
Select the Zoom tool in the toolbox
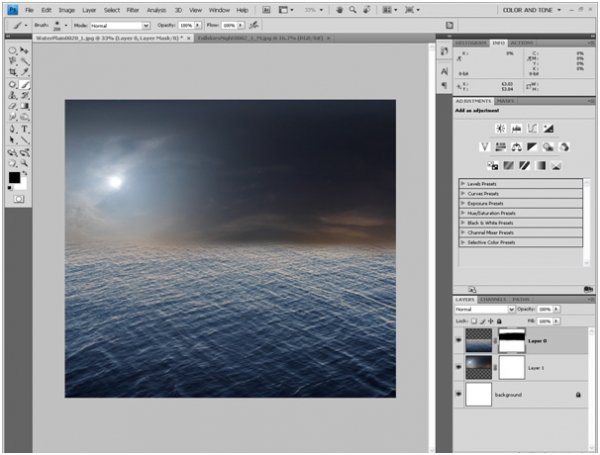click(x=24, y=163)
